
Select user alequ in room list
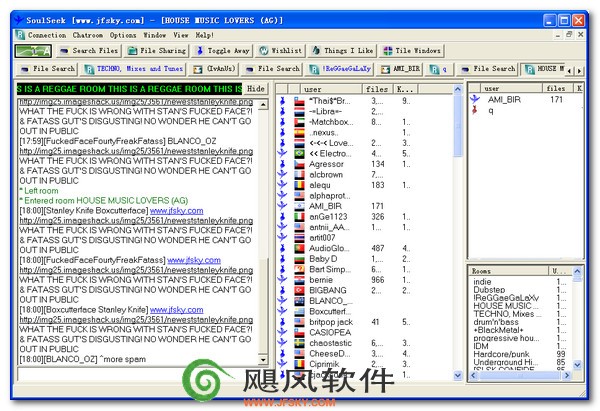320,185
